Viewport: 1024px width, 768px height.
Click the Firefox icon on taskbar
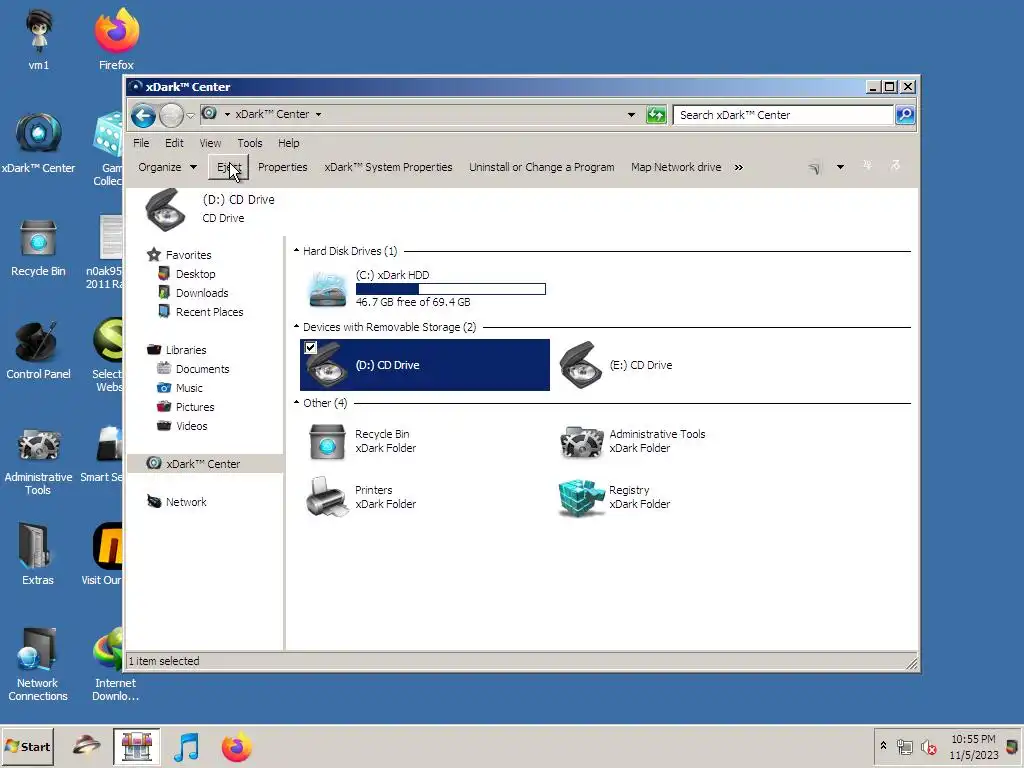[236, 747]
